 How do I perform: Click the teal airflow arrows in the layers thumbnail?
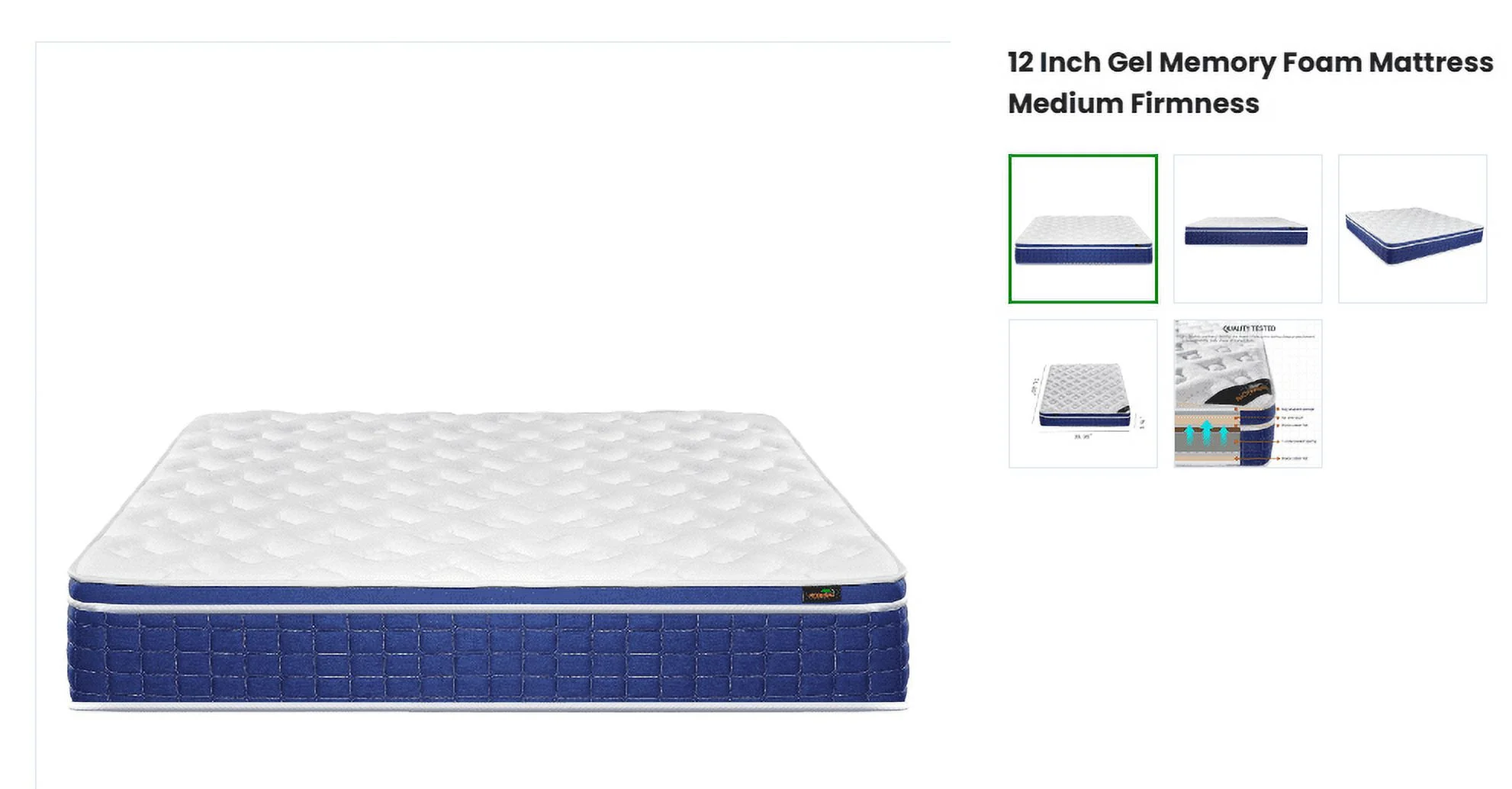click(x=1207, y=433)
